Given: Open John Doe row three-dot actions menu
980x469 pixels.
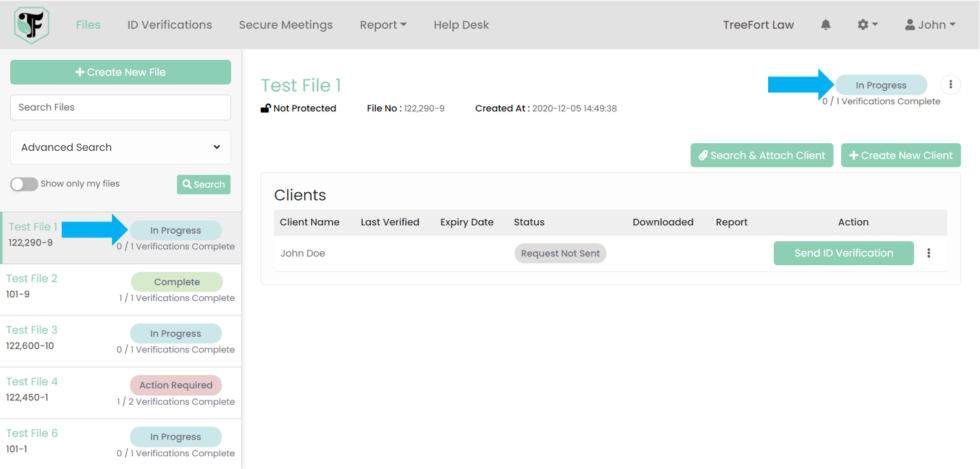Looking at the screenshot, I should [928, 254].
